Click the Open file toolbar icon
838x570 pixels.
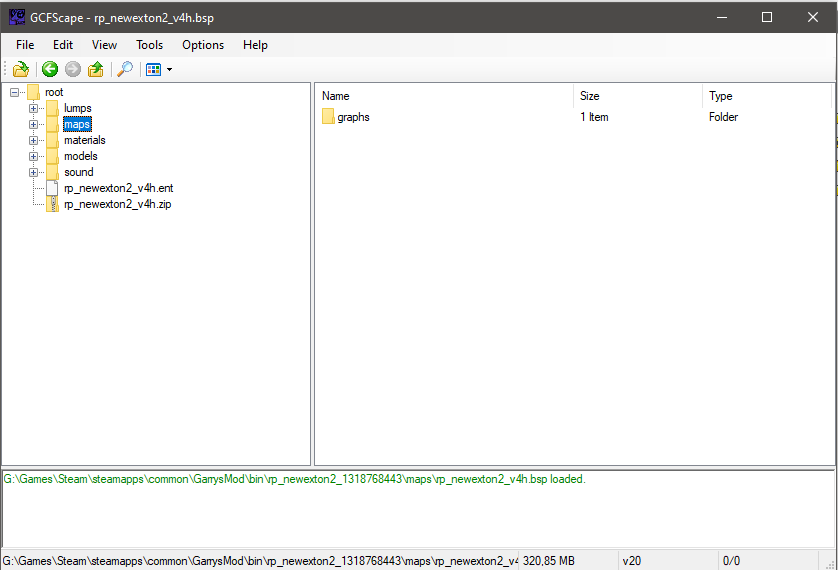(x=20, y=69)
